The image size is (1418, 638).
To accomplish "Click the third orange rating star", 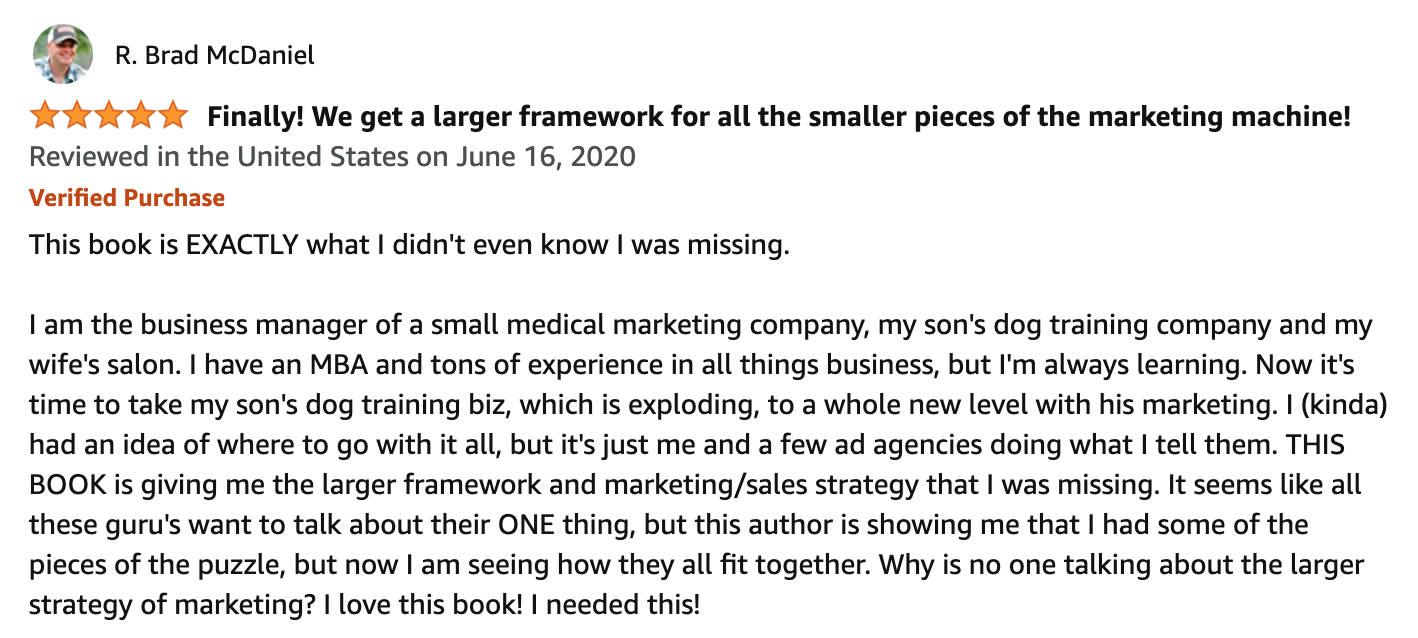I will tap(109, 116).
